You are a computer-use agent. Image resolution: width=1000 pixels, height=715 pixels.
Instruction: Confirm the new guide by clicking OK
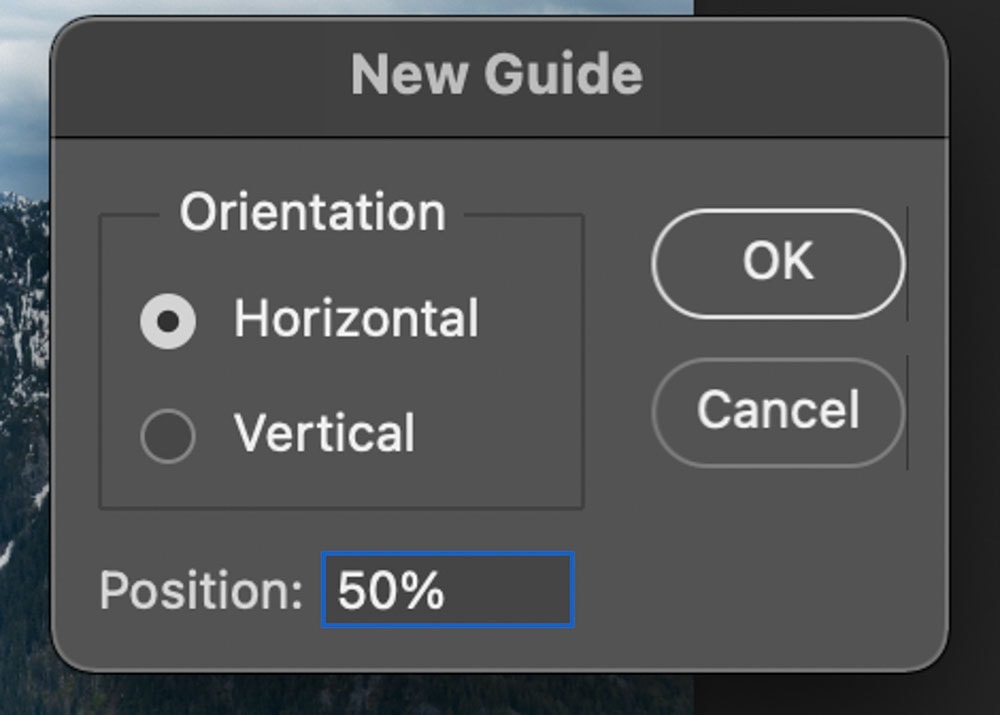(x=776, y=261)
